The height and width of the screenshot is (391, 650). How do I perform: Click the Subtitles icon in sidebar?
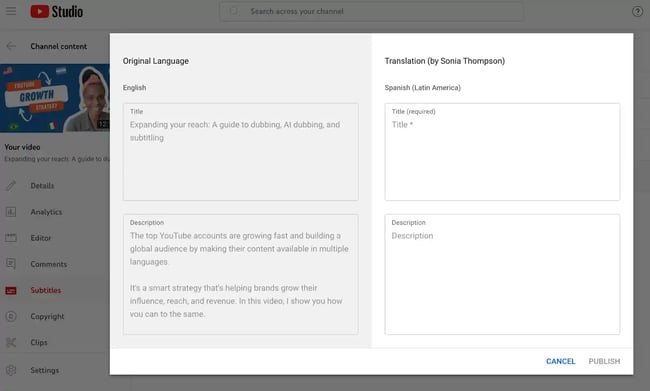11,290
